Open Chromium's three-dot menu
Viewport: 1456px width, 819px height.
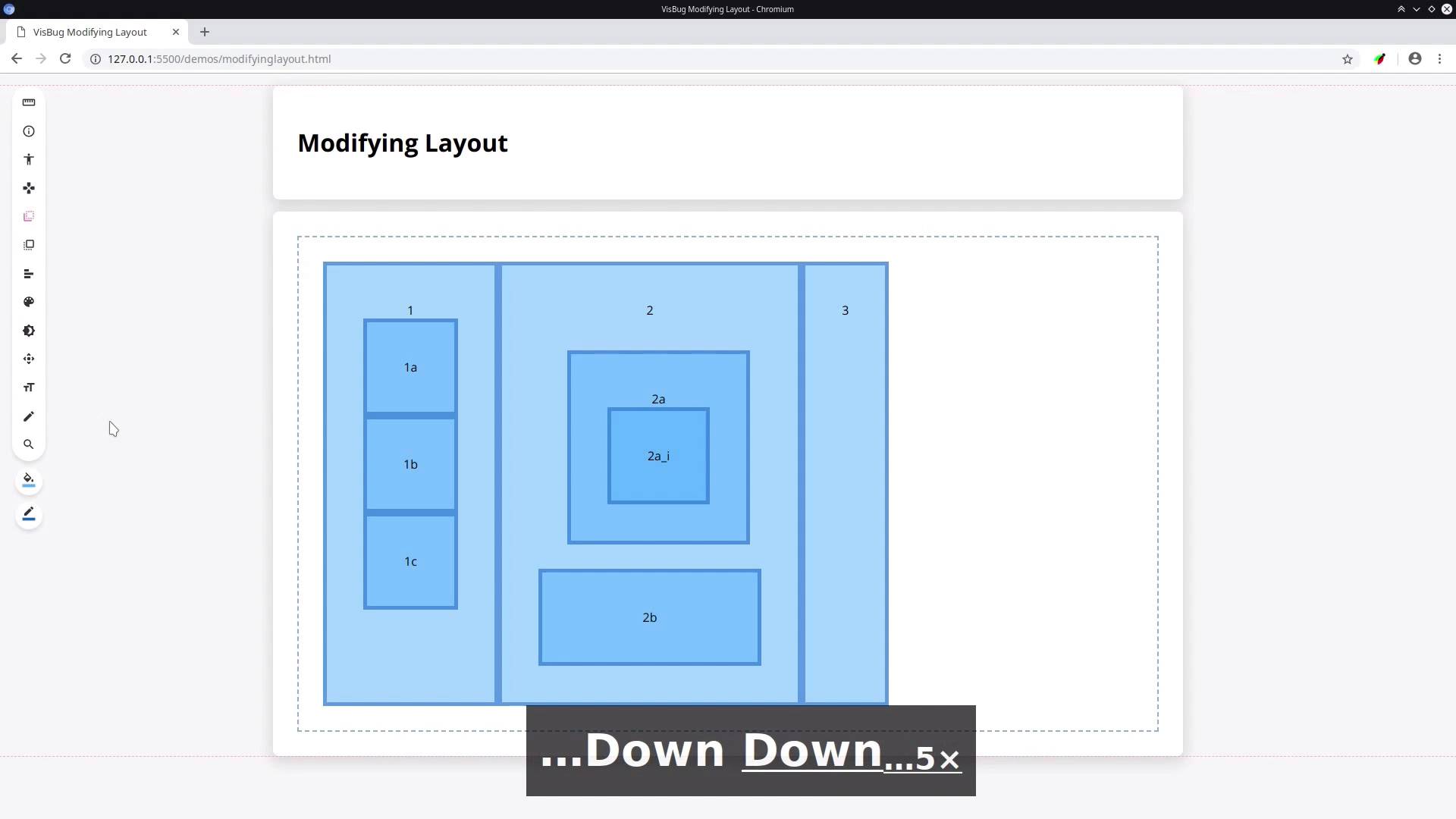click(1439, 58)
